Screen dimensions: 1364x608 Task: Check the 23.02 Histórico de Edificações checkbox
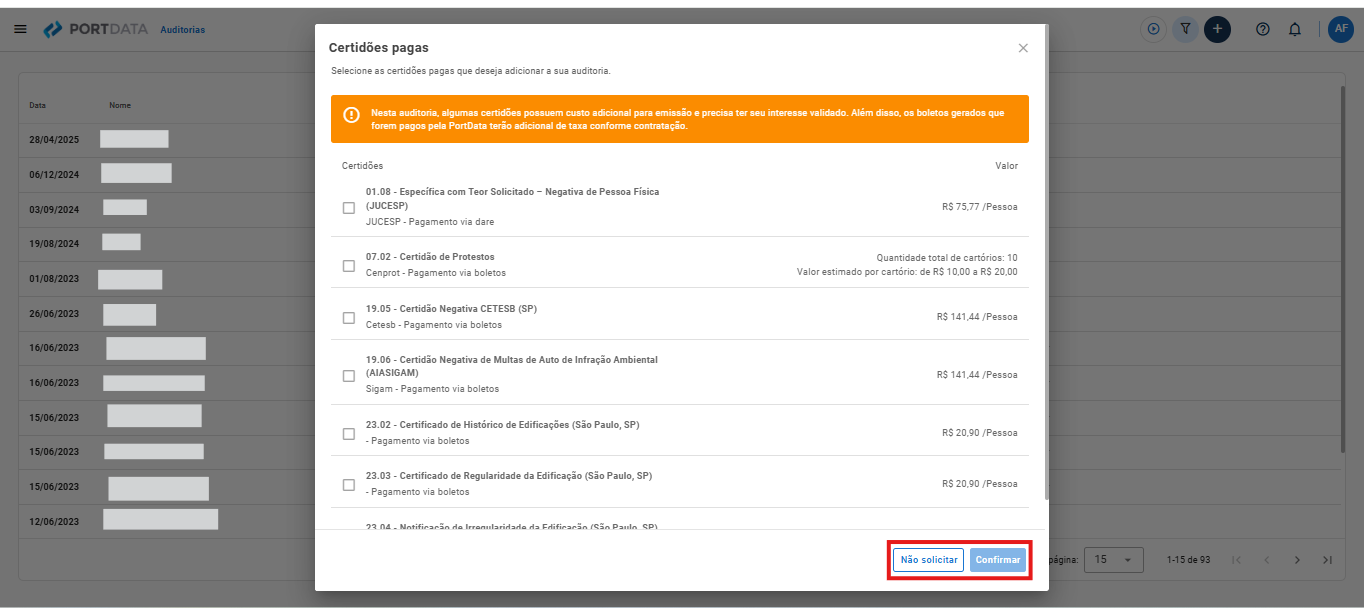[349, 434]
